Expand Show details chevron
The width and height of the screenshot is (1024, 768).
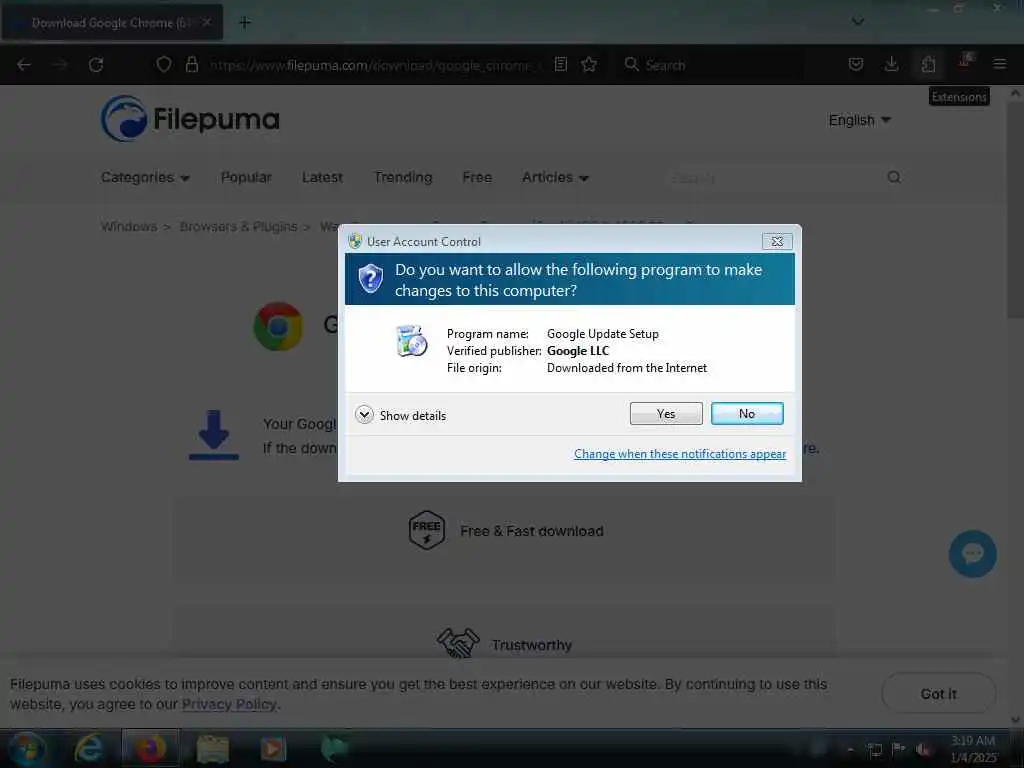click(364, 415)
